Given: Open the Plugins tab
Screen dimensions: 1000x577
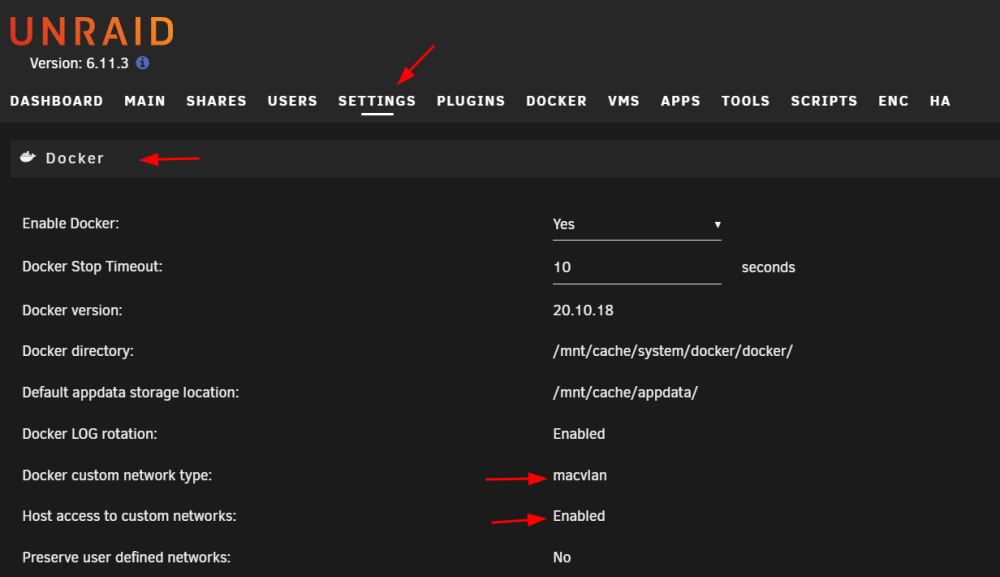Looking at the screenshot, I should tap(471, 101).
